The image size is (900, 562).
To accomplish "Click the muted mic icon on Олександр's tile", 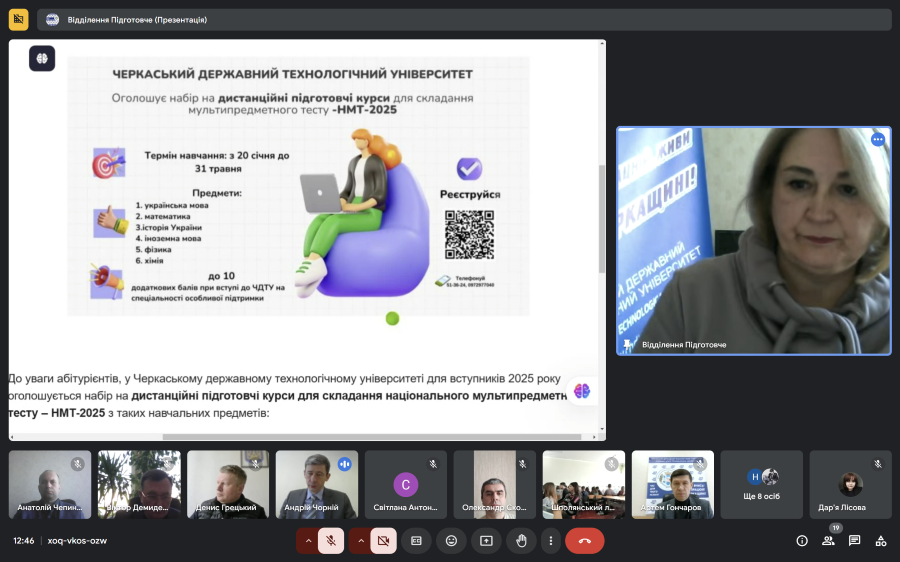I will 522,464.
